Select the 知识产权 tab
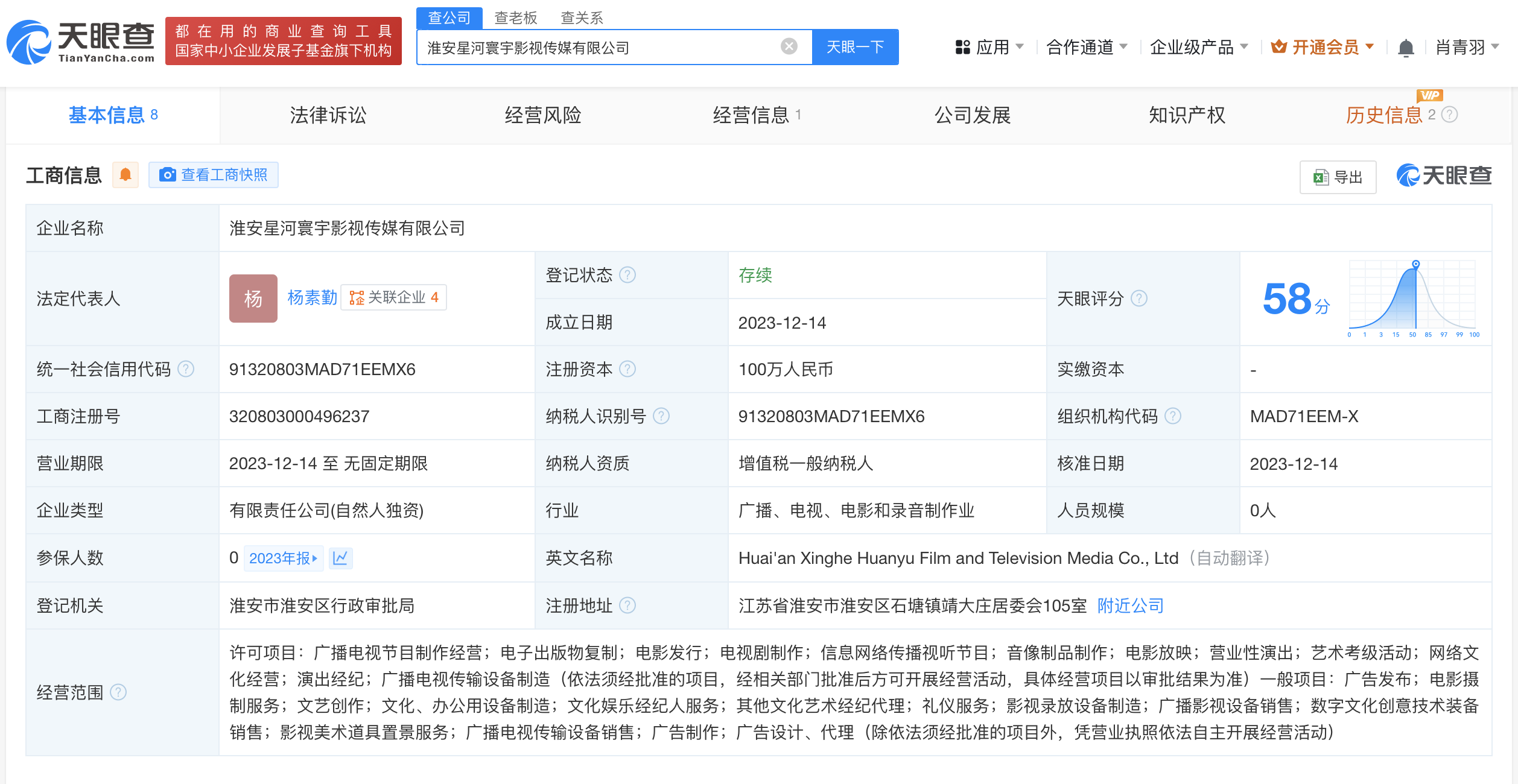The width and height of the screenshot is (1518, 784). pos(1187,115)
